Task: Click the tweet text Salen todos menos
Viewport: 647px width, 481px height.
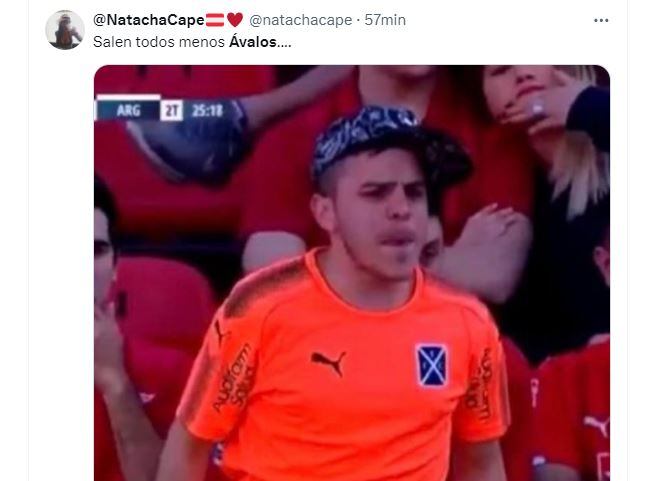Action: (x=159, y=42)
